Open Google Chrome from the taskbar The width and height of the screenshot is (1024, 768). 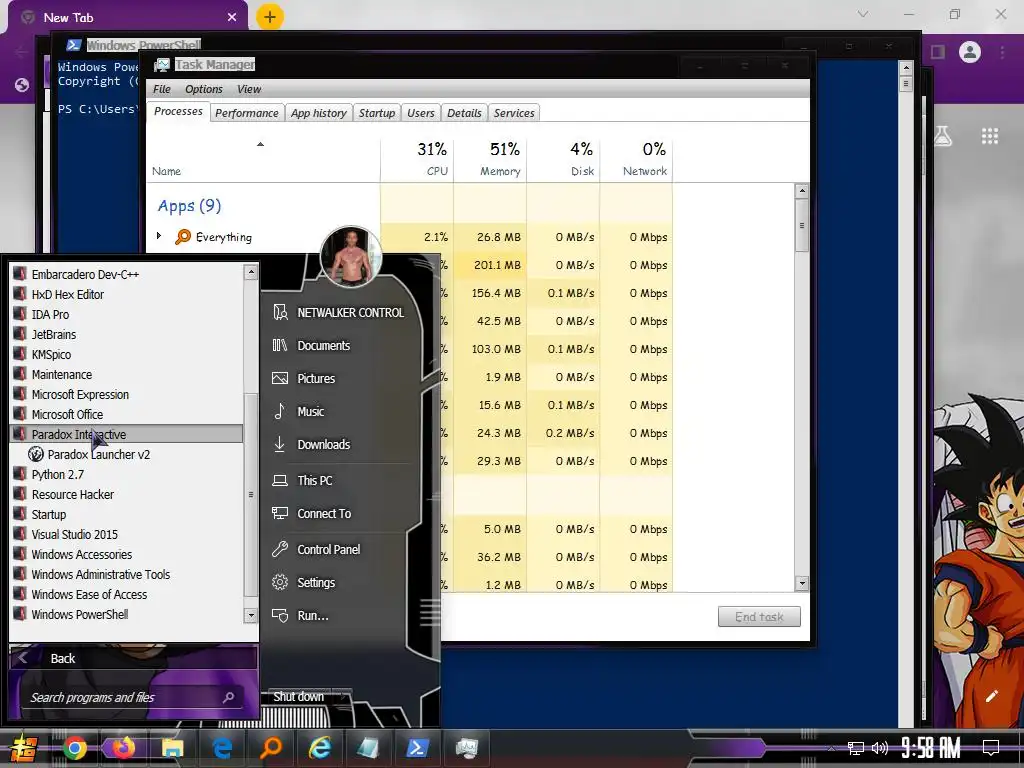[x=74, y=748]
